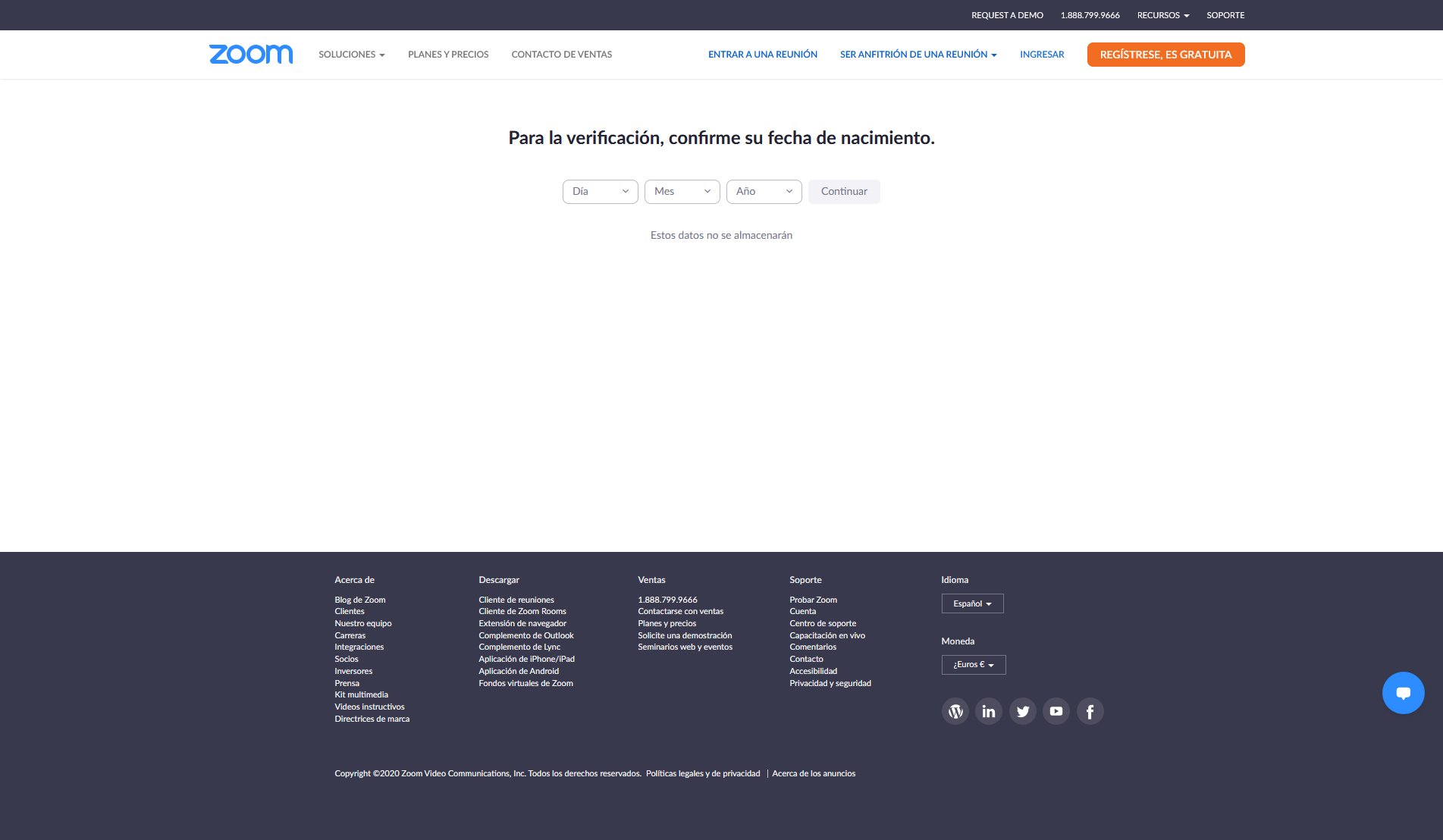Open Complemento de Lync link

click(x=519, y=647)
